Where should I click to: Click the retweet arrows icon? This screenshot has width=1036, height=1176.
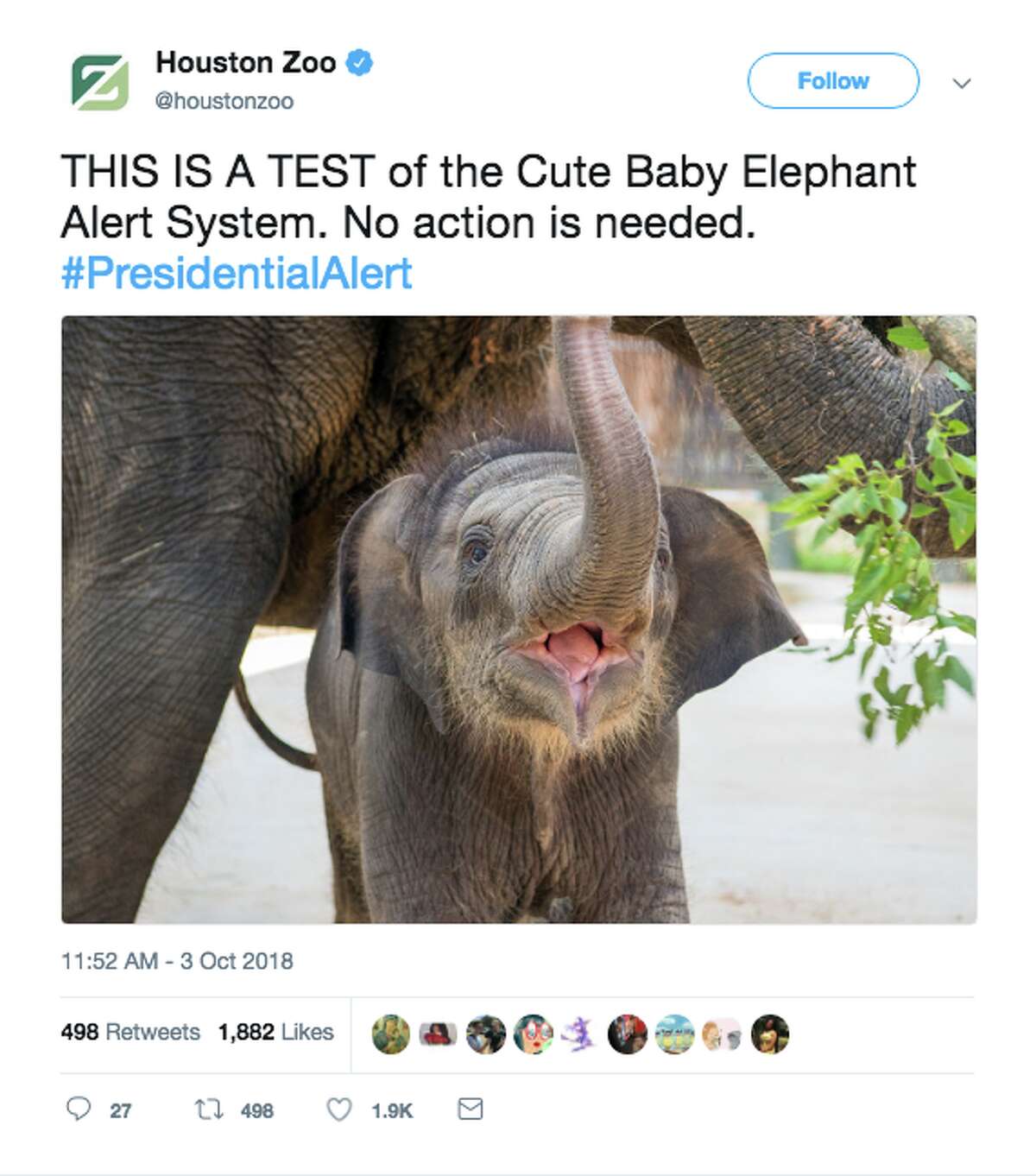[207, 1109]
